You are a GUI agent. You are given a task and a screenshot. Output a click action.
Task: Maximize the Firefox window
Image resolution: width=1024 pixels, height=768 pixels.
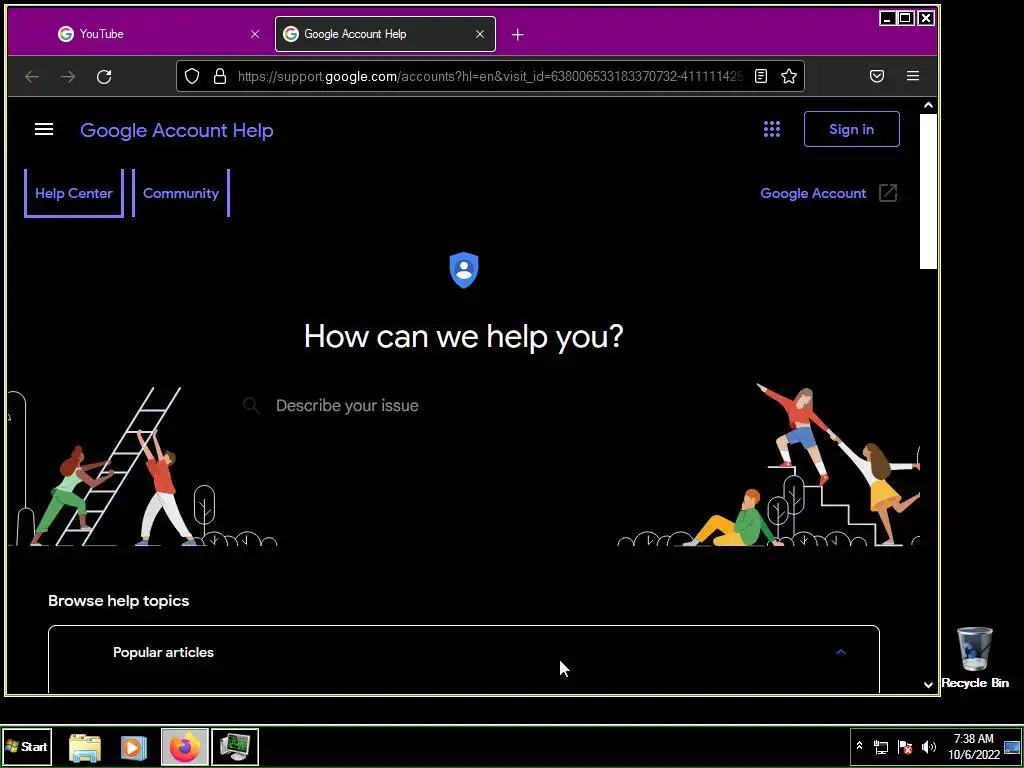click(x=906, y=18)
